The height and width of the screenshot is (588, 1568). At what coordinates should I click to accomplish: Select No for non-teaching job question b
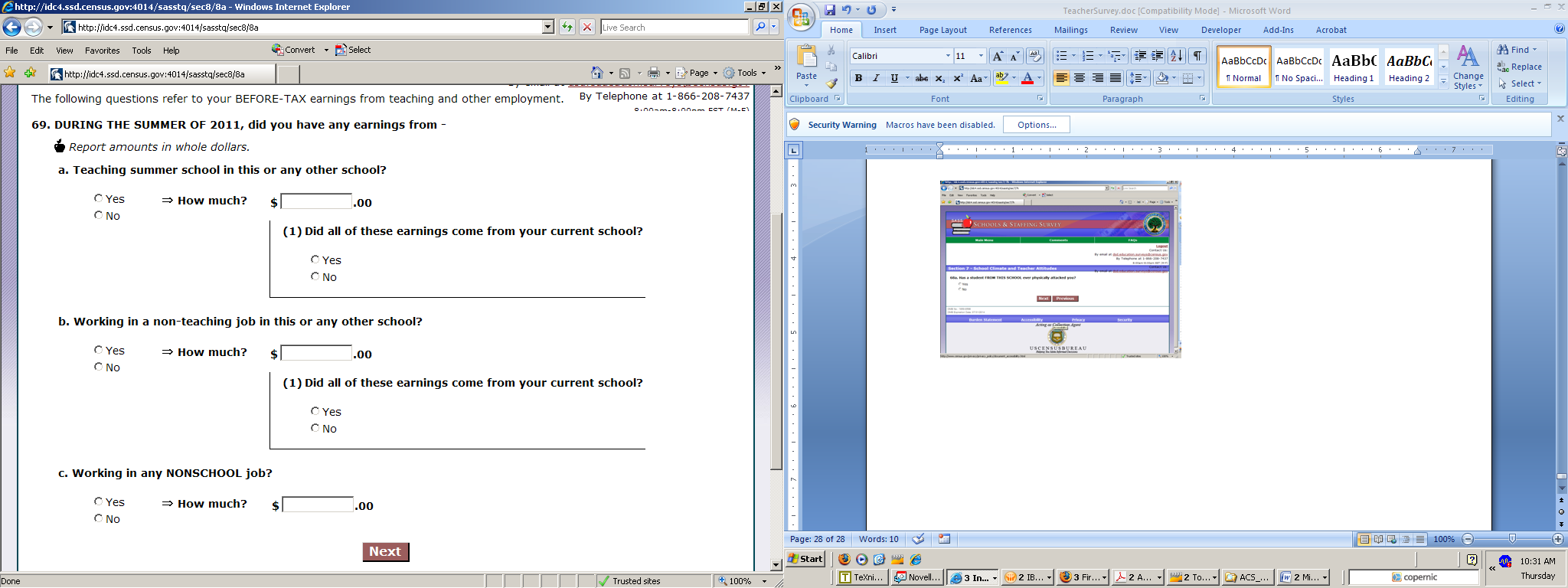pos(99,367)
